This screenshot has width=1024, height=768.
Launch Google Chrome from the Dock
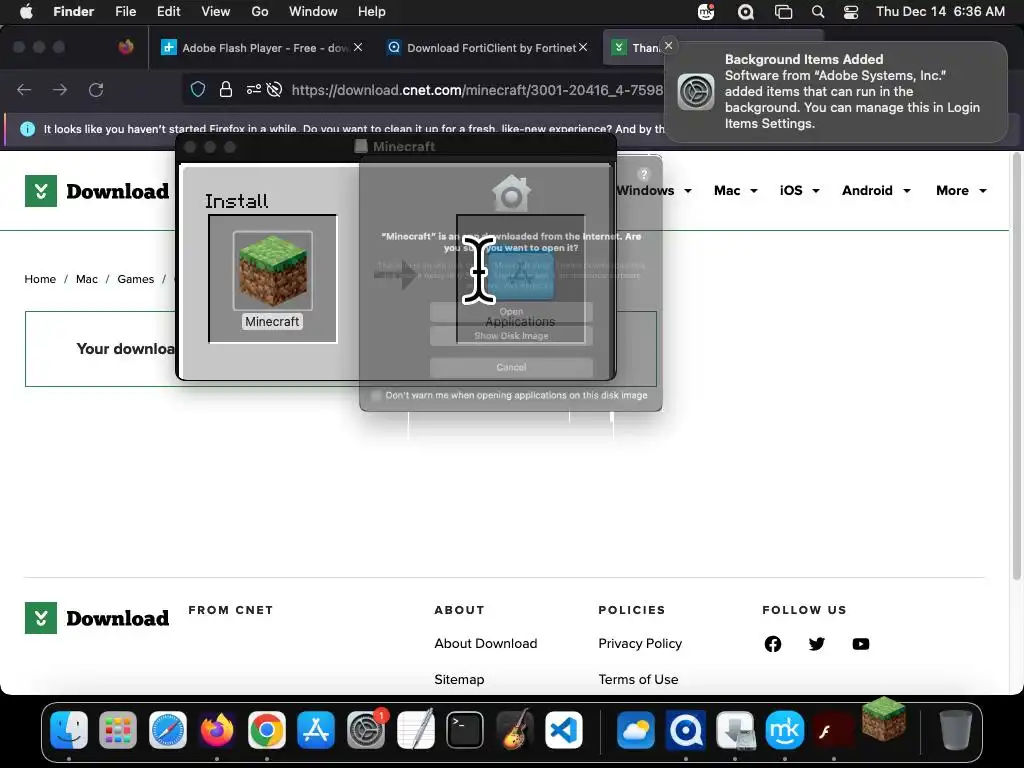point(266,729)
